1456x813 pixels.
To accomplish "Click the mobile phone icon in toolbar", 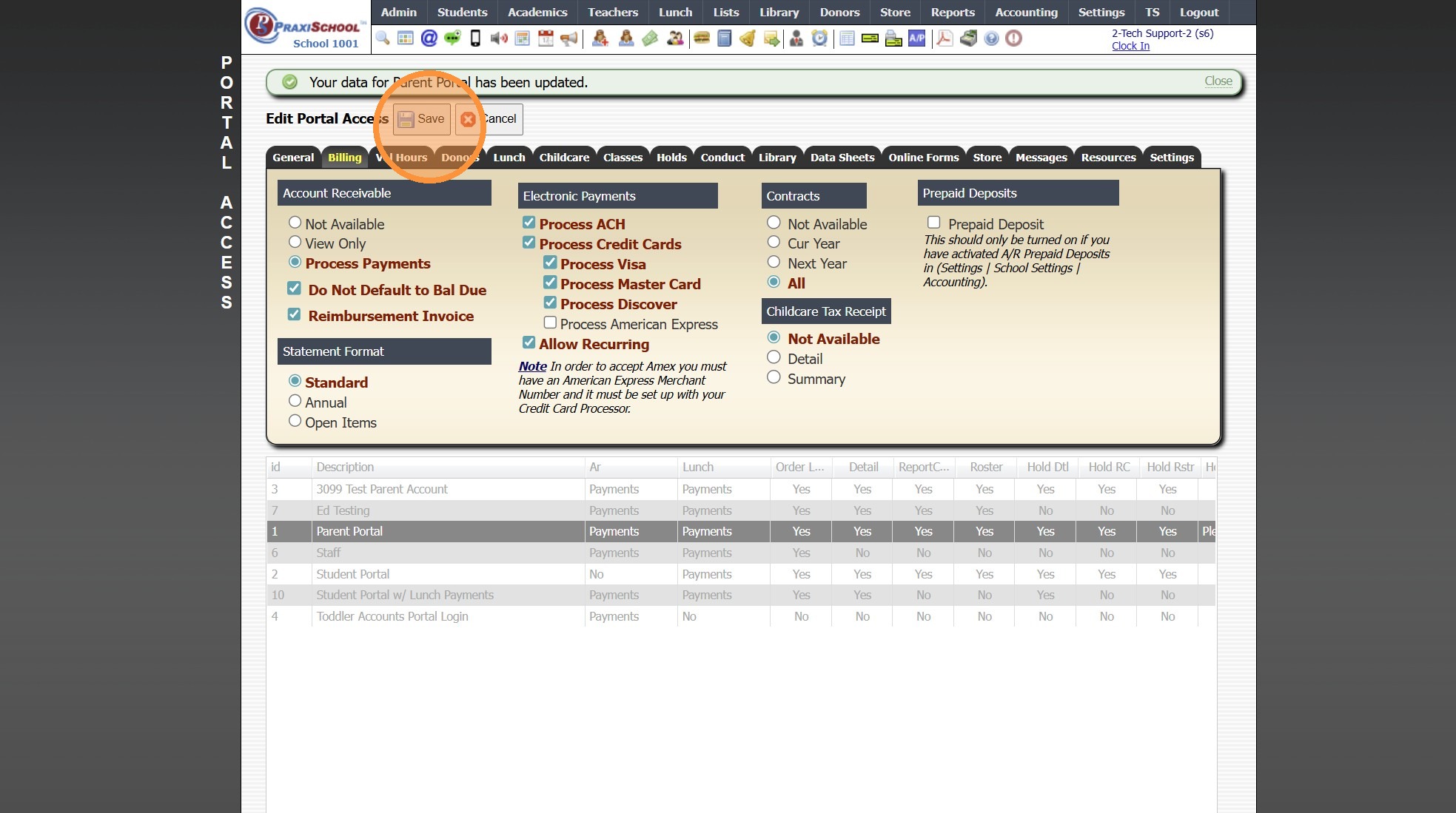I will 475,38.
